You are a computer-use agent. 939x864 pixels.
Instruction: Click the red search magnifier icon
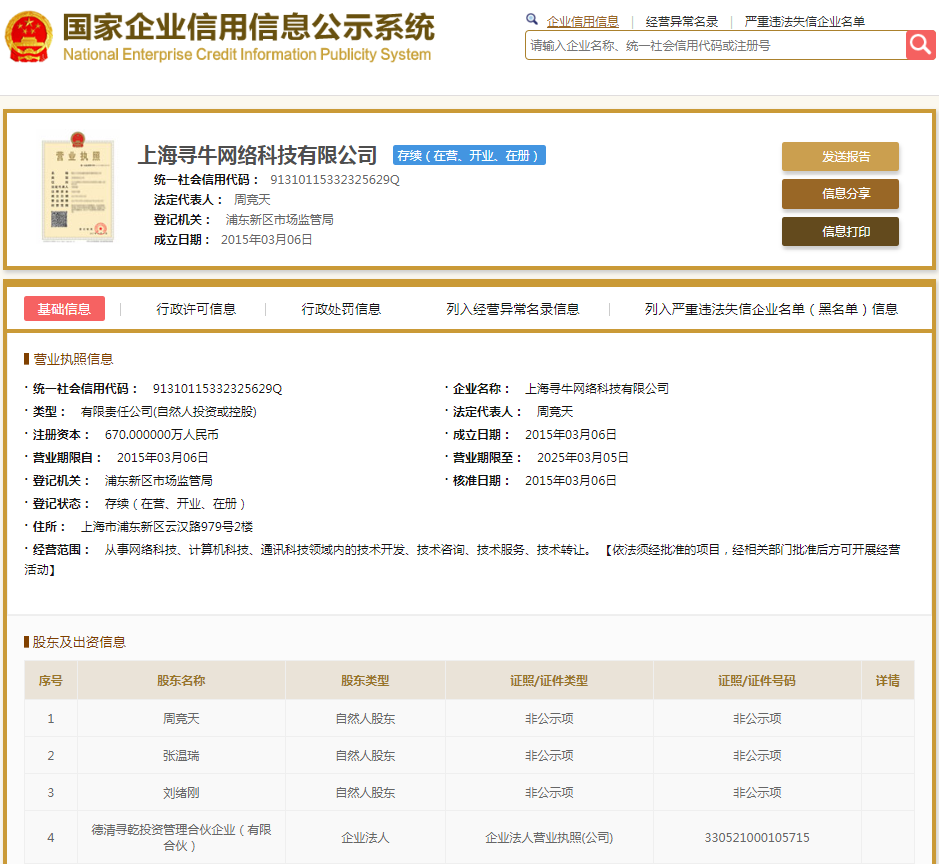(x=920, y=44)
